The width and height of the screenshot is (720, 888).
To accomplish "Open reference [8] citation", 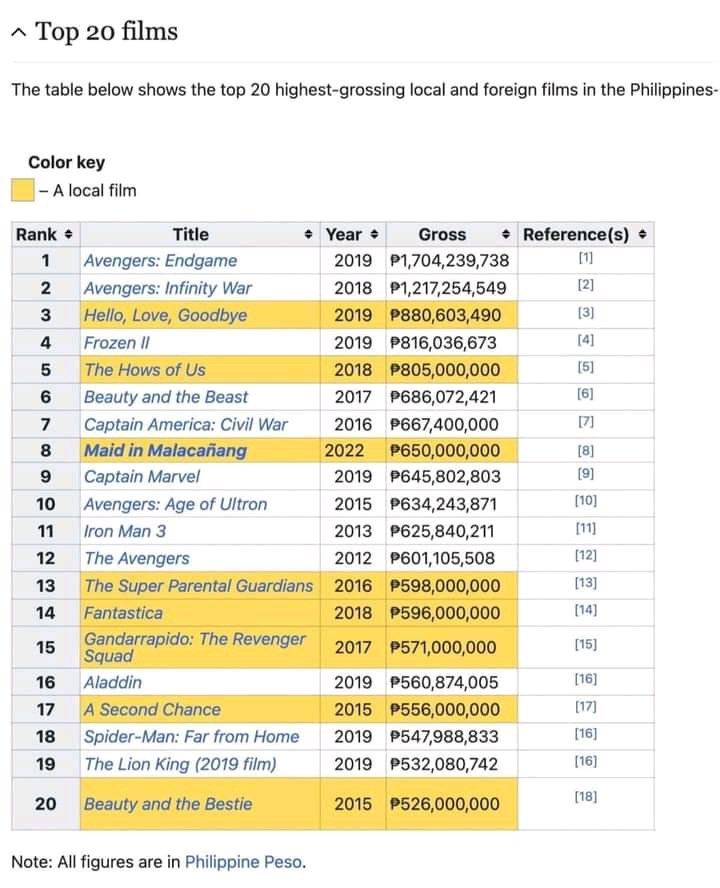I will tap(586, 451).
